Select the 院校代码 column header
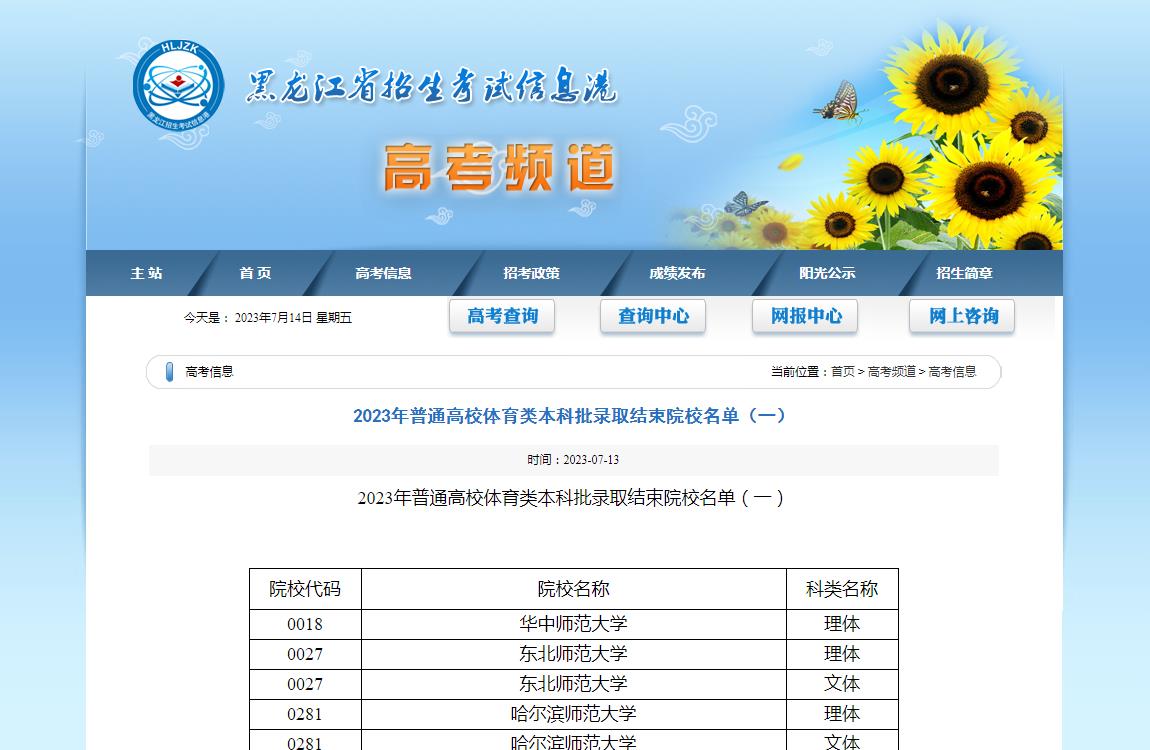The image size is (1150, 750). pyautogui.click(x=305, y=589)
